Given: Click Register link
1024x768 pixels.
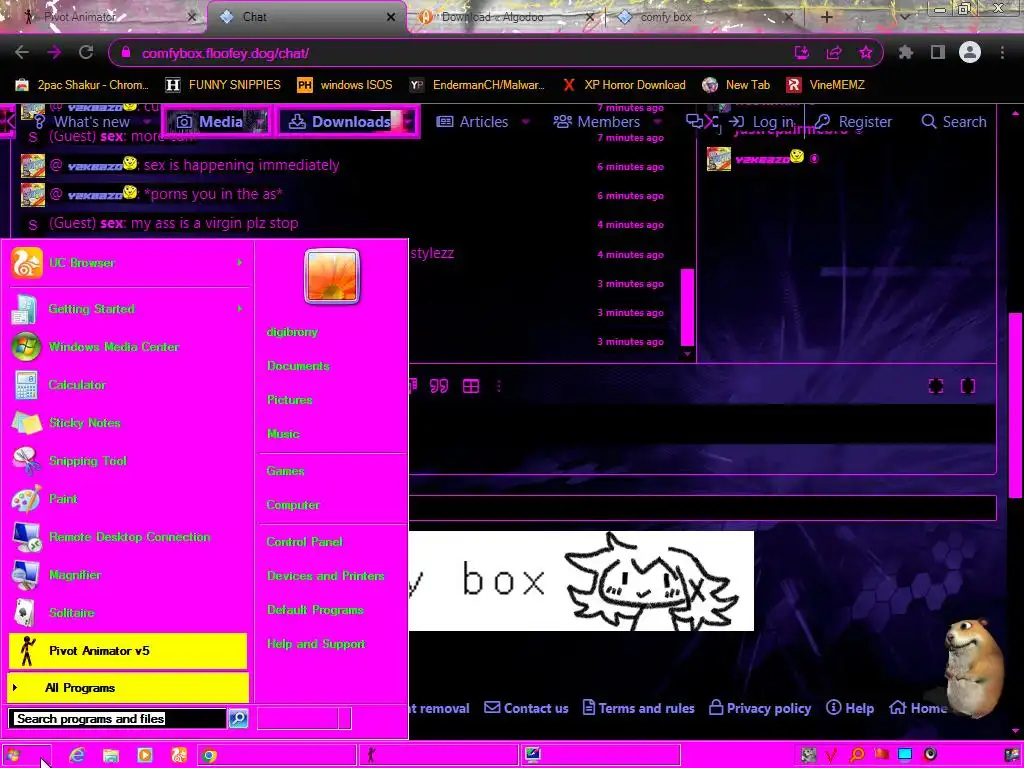Looking at the screenshot, I should pyautogui.click(x=853, y=121).
